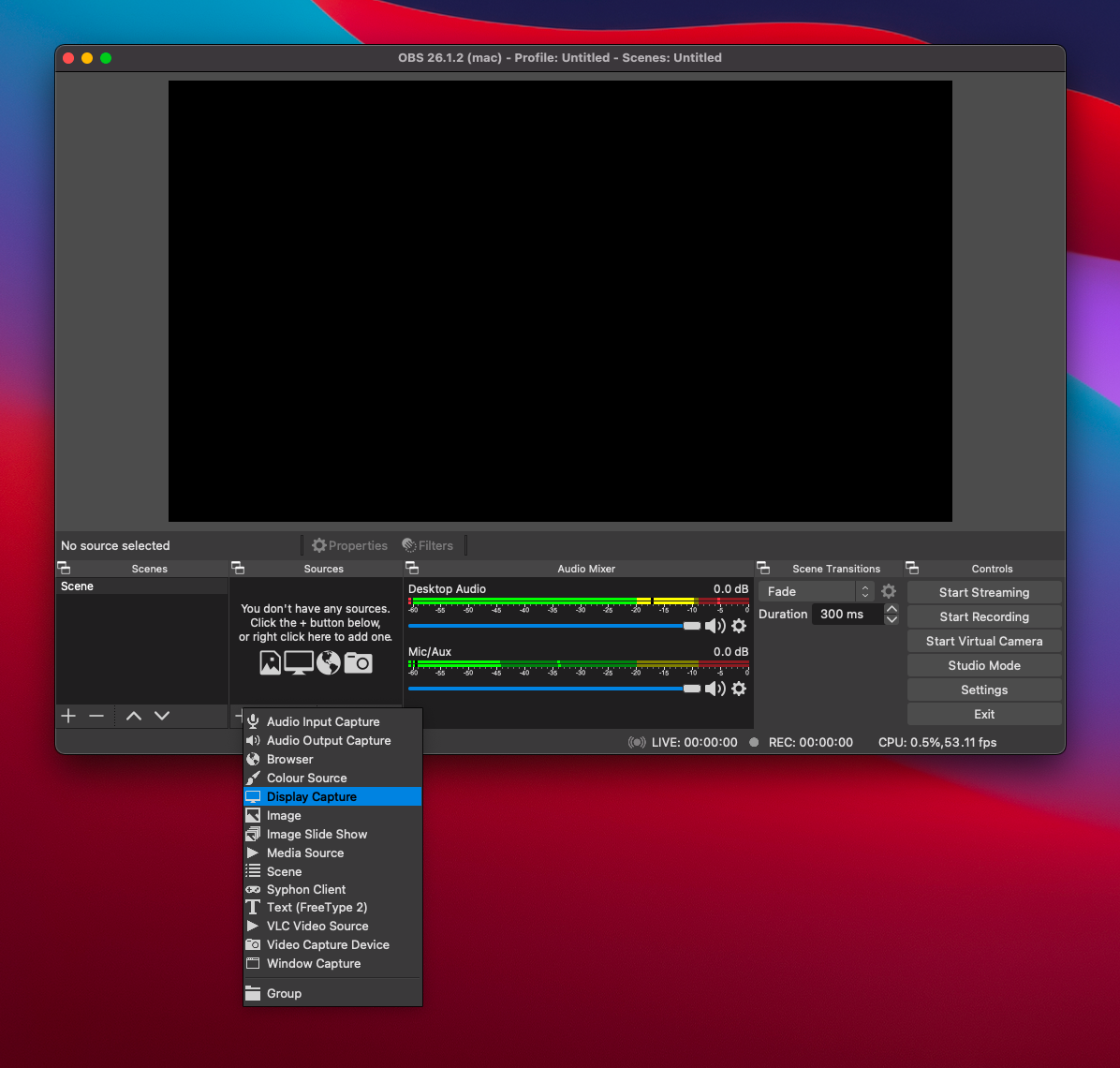The image size is (1120, 1068).
Task: Undock the Audio Mixer panel icon
Action: [411, 568]
